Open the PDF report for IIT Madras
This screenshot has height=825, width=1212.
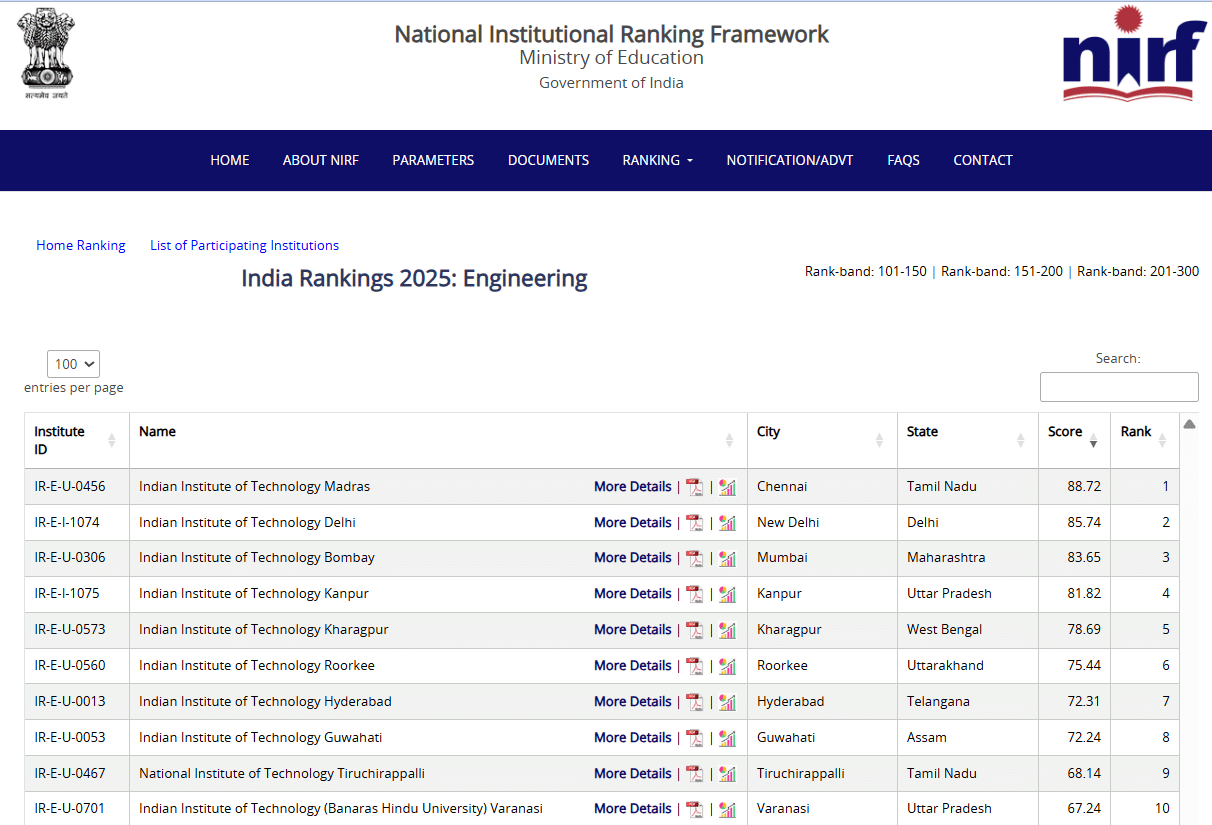tap(695, 487)
